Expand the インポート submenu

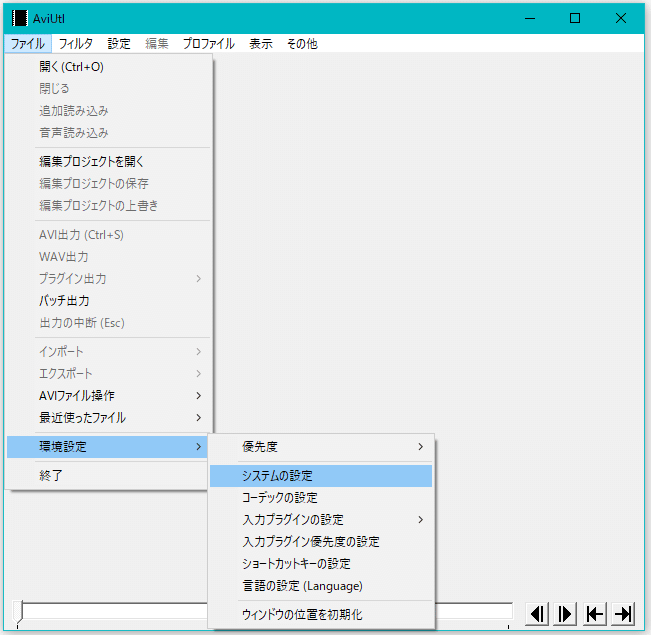108,352
